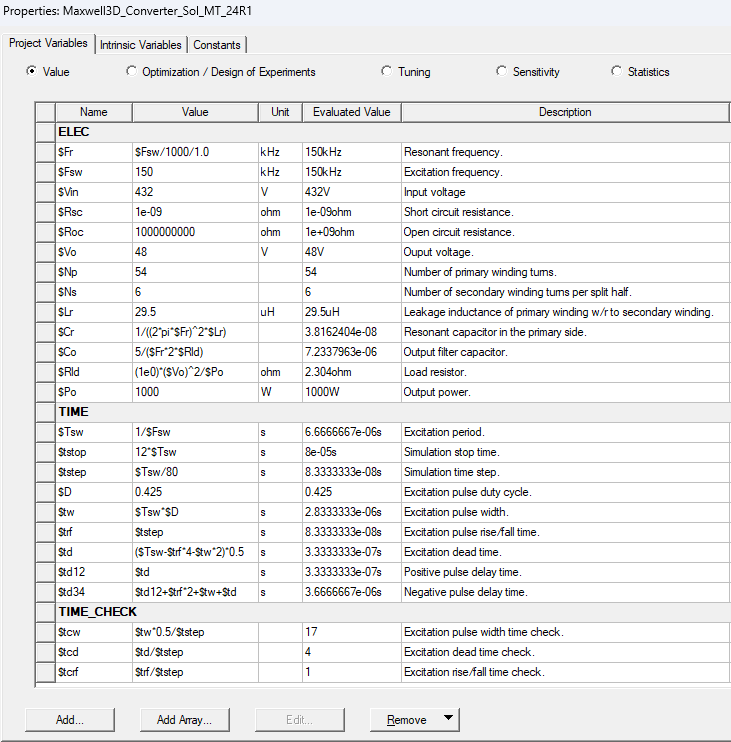Click the $Lr unit cell uH
This screenshot has height=742, width=731.
(280, 312)
